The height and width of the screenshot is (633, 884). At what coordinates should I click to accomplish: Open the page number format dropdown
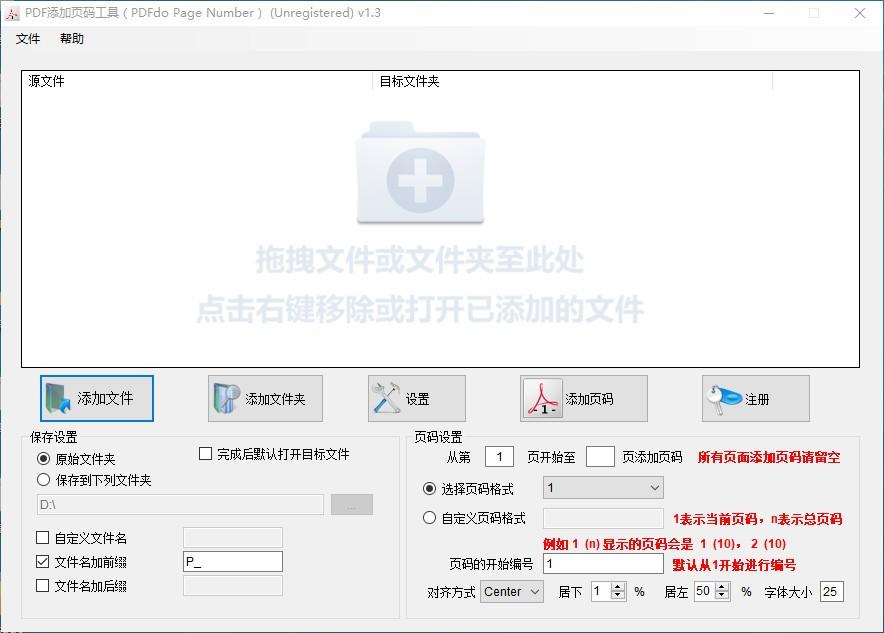603,488
